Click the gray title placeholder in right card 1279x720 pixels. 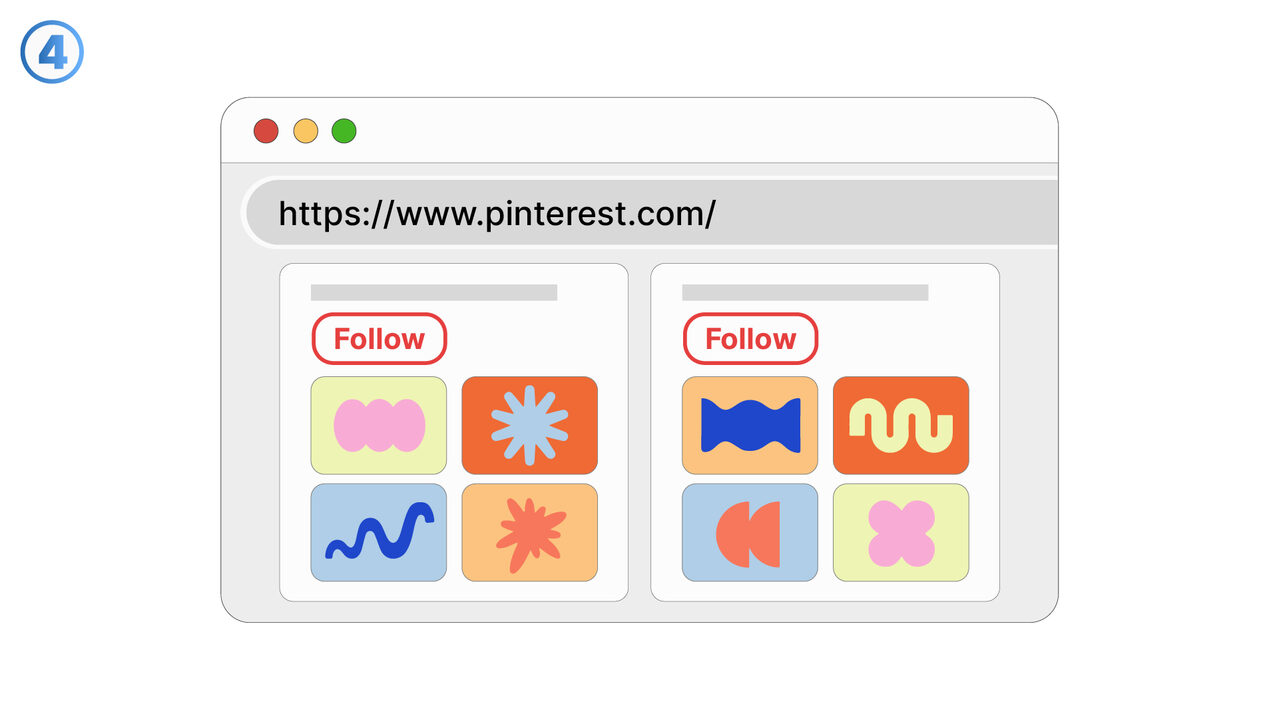click(805, 292)
